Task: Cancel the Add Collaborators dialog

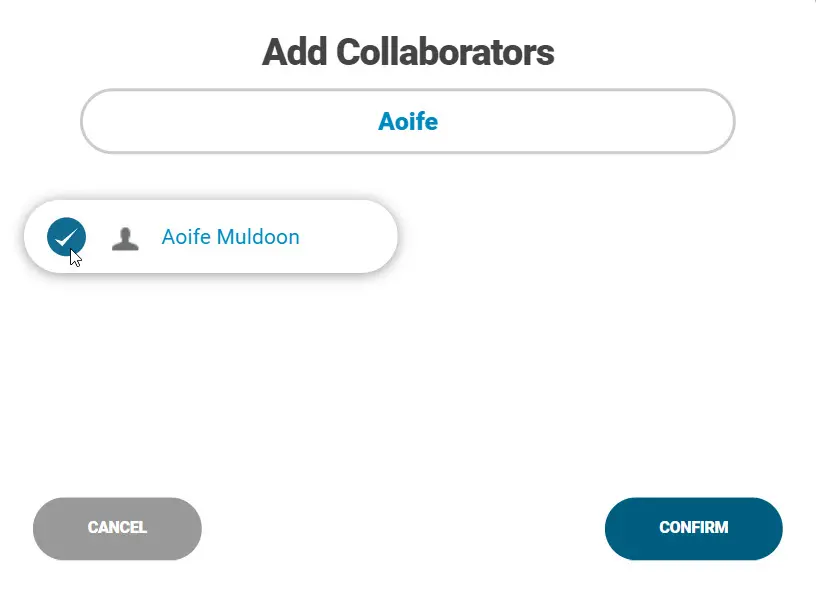Action: pos(117,528)
